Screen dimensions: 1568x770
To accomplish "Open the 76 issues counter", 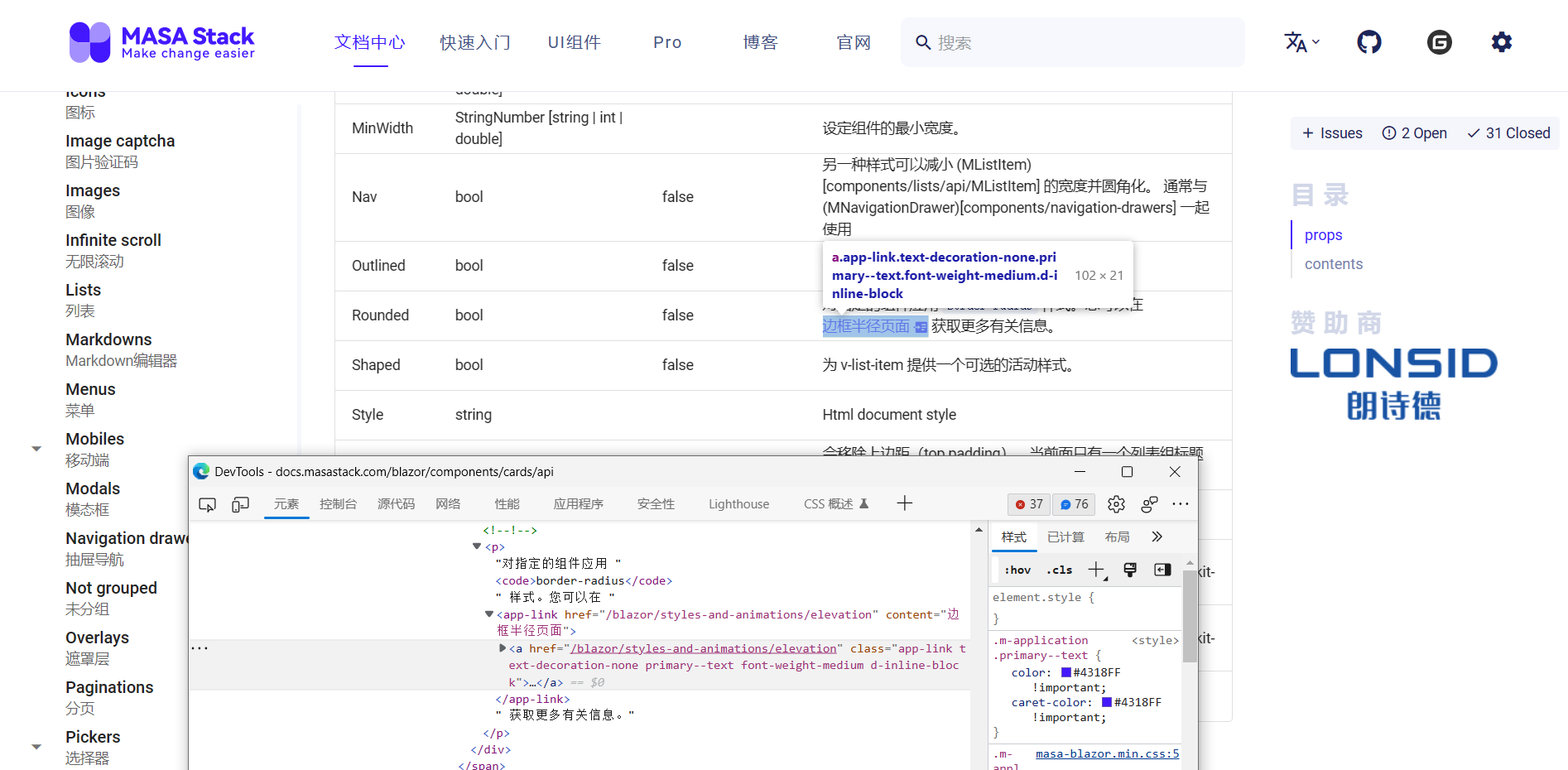I will coord(1073,504).
